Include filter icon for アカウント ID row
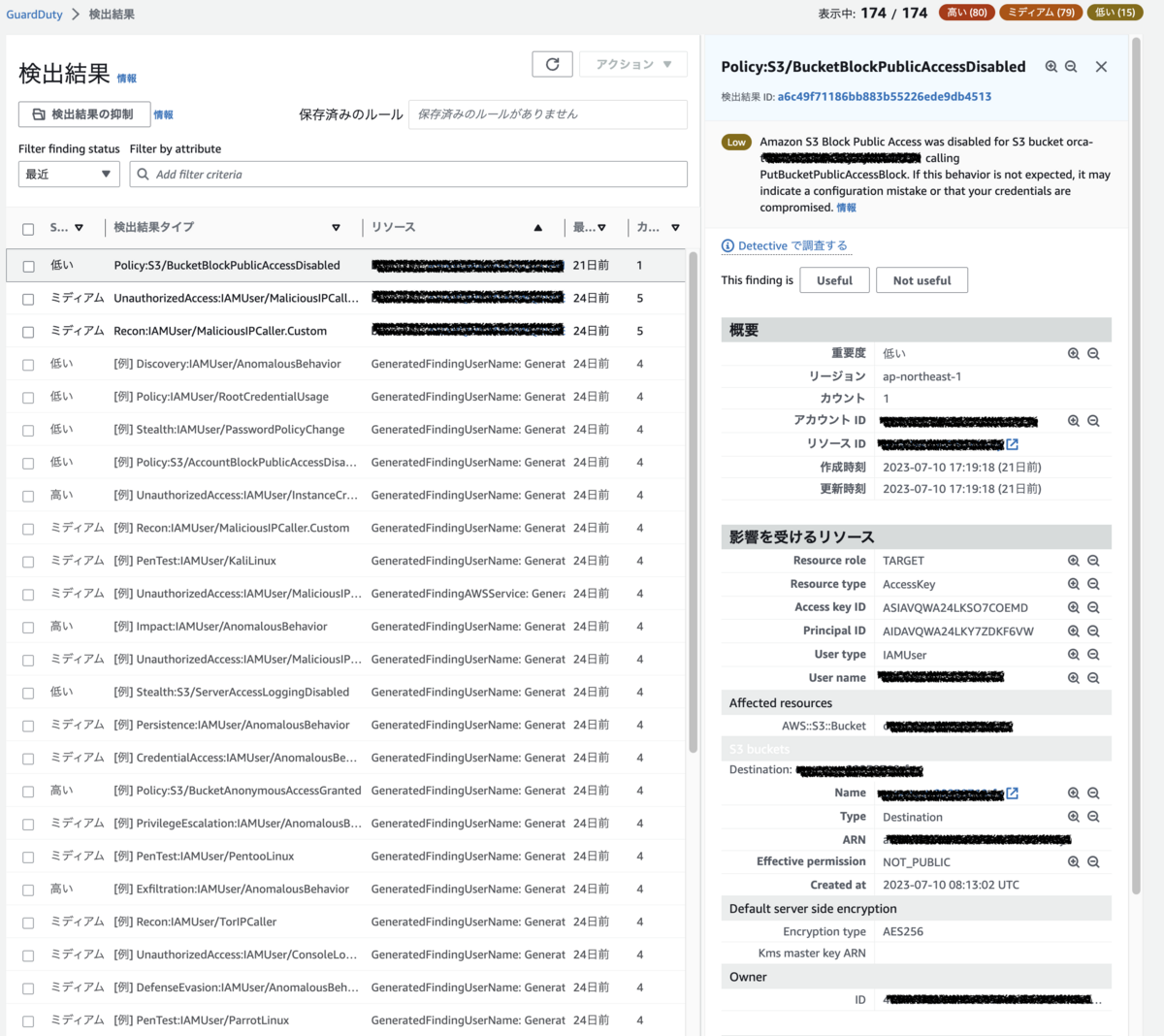 pyautogui.click(x=1074, y=421)
